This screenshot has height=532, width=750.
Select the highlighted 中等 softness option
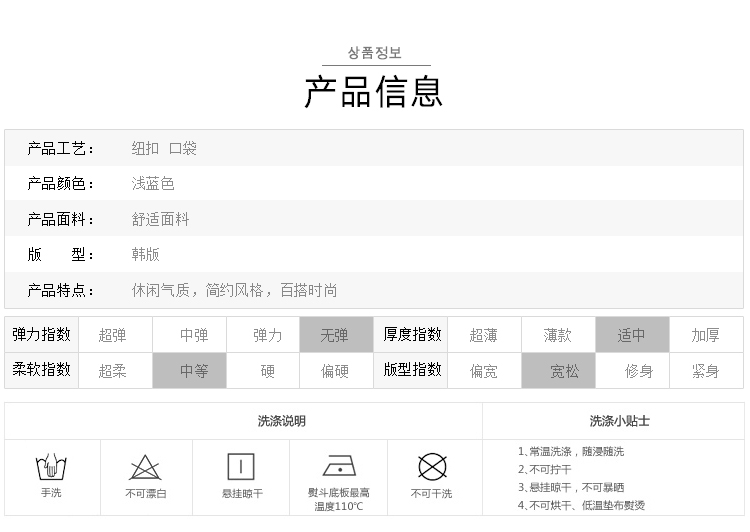coord(194,371)
